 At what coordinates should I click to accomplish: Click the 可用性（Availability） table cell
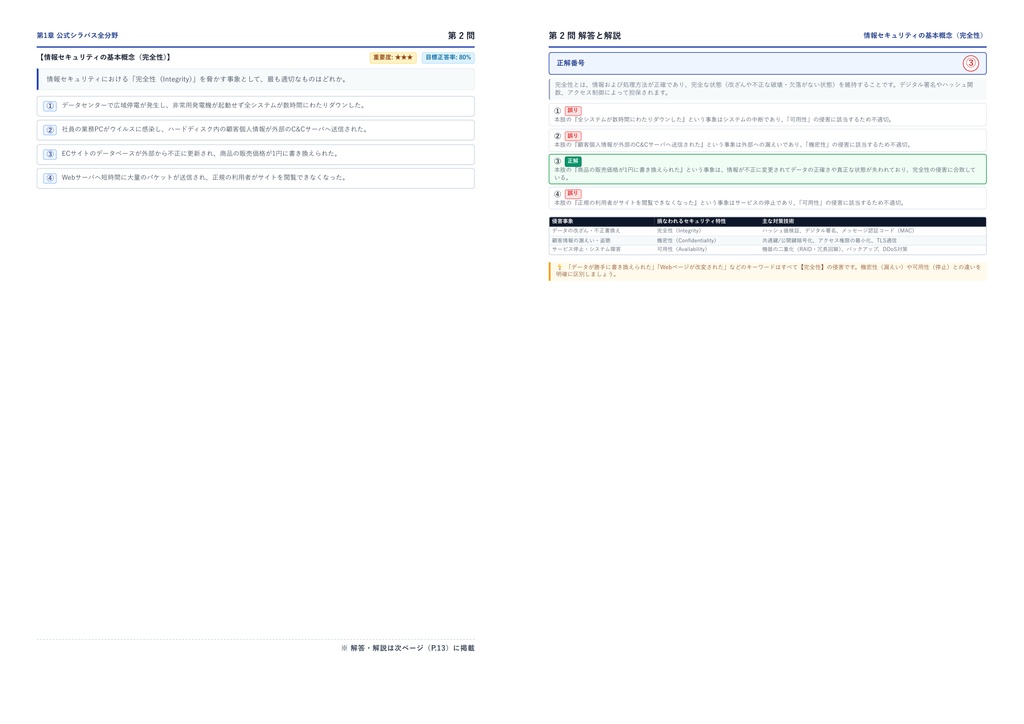[x=682, y=249]
